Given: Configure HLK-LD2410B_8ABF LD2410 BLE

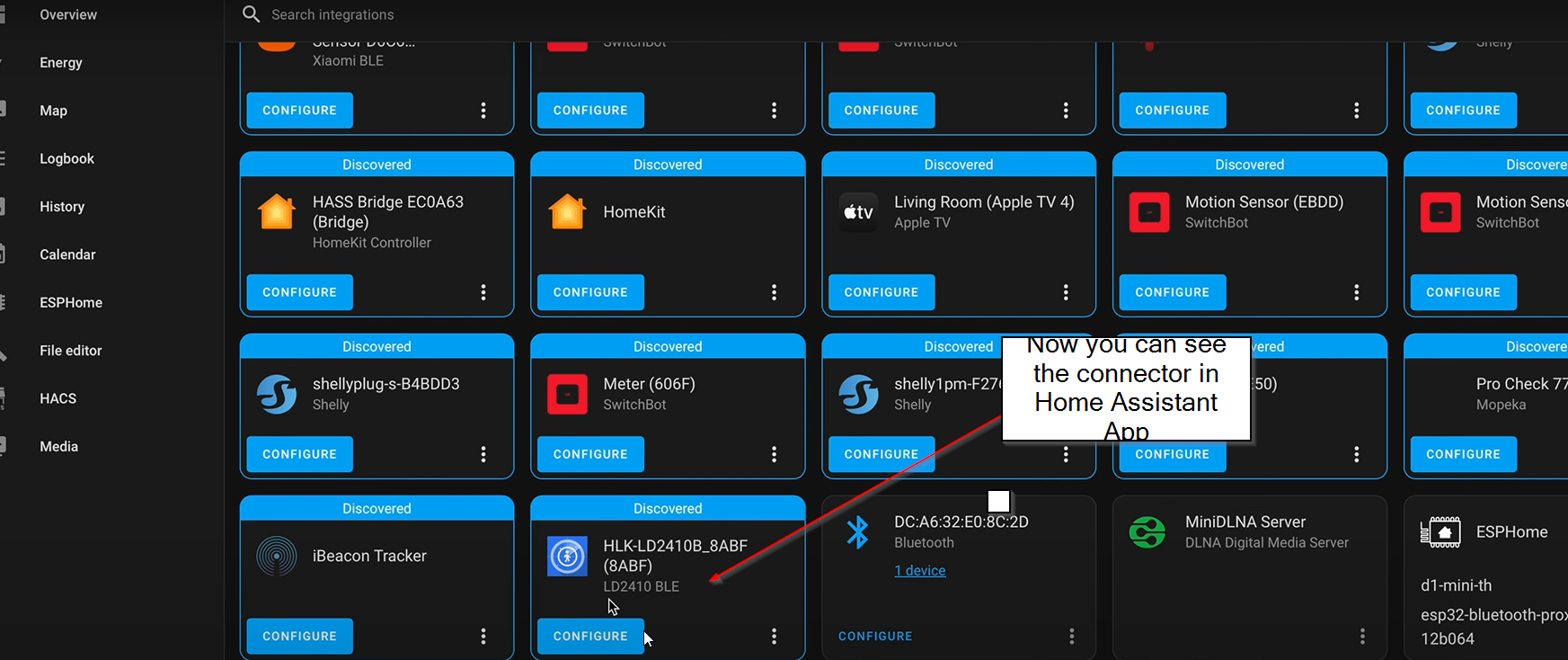Looking at the screenshot, I should (x=590, y=636).
